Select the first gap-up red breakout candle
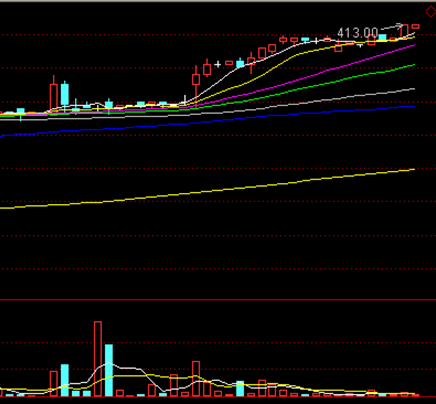The image size is (436, 404). click(x=196, y=80)
